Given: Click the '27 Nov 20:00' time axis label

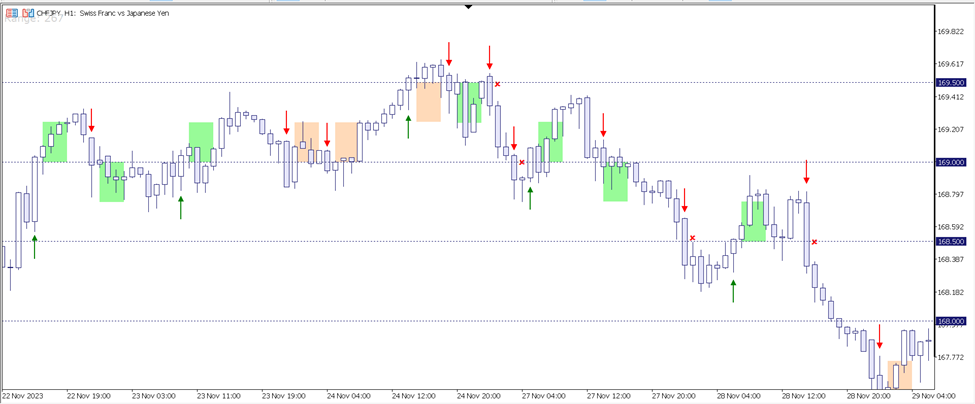Looking at the screenshot, I should (x=675, y=395).
